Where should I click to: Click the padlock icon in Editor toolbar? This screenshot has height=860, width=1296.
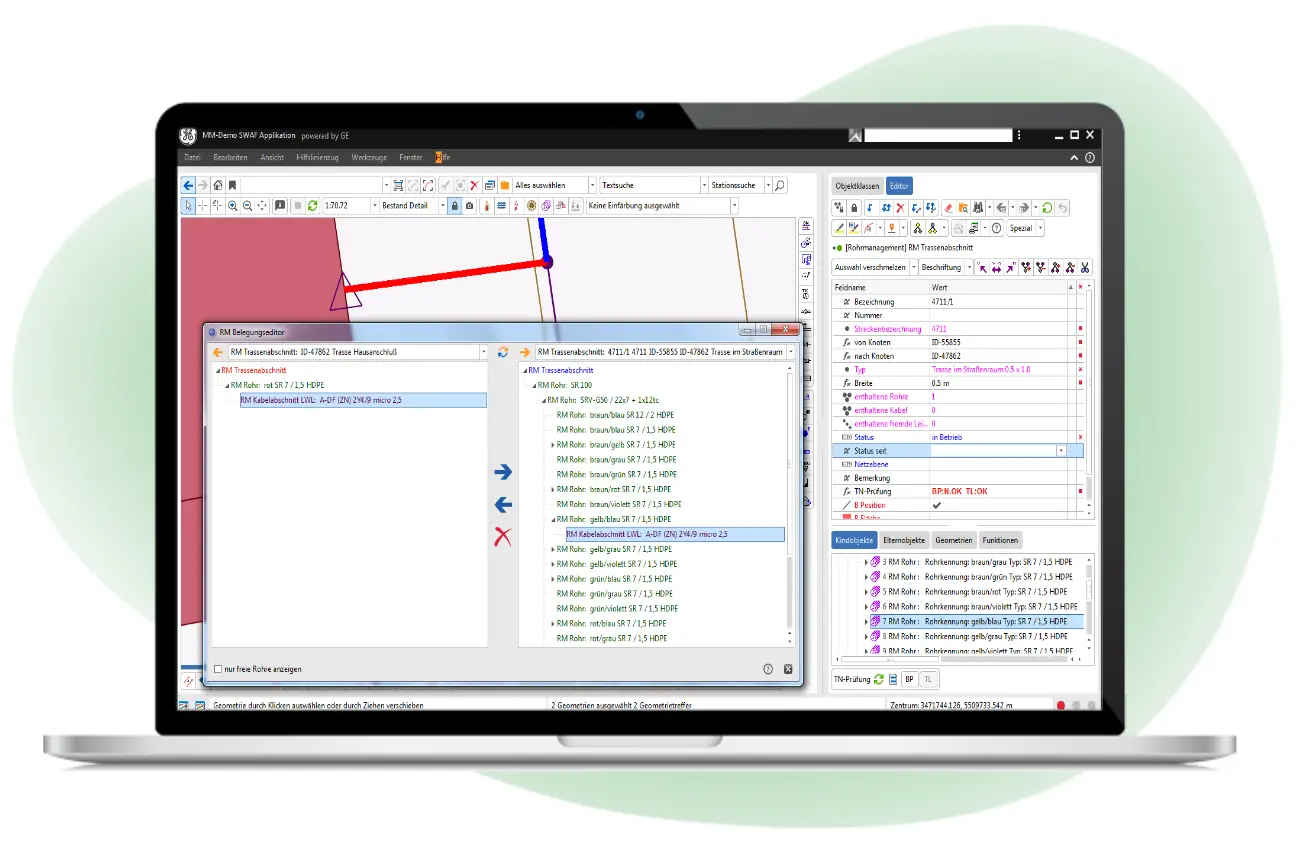(x=853, y=208)
